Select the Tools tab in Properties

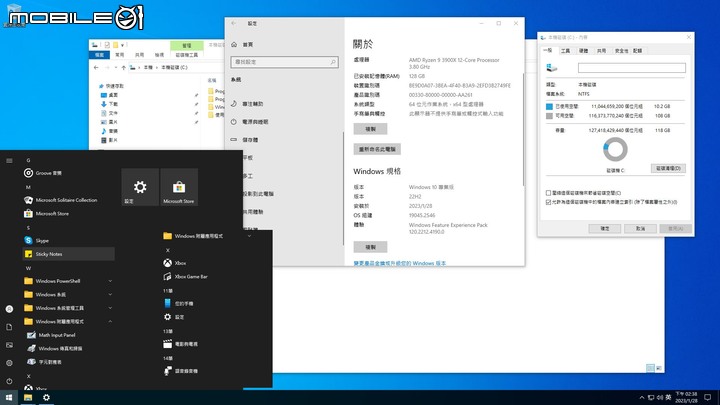565,51
